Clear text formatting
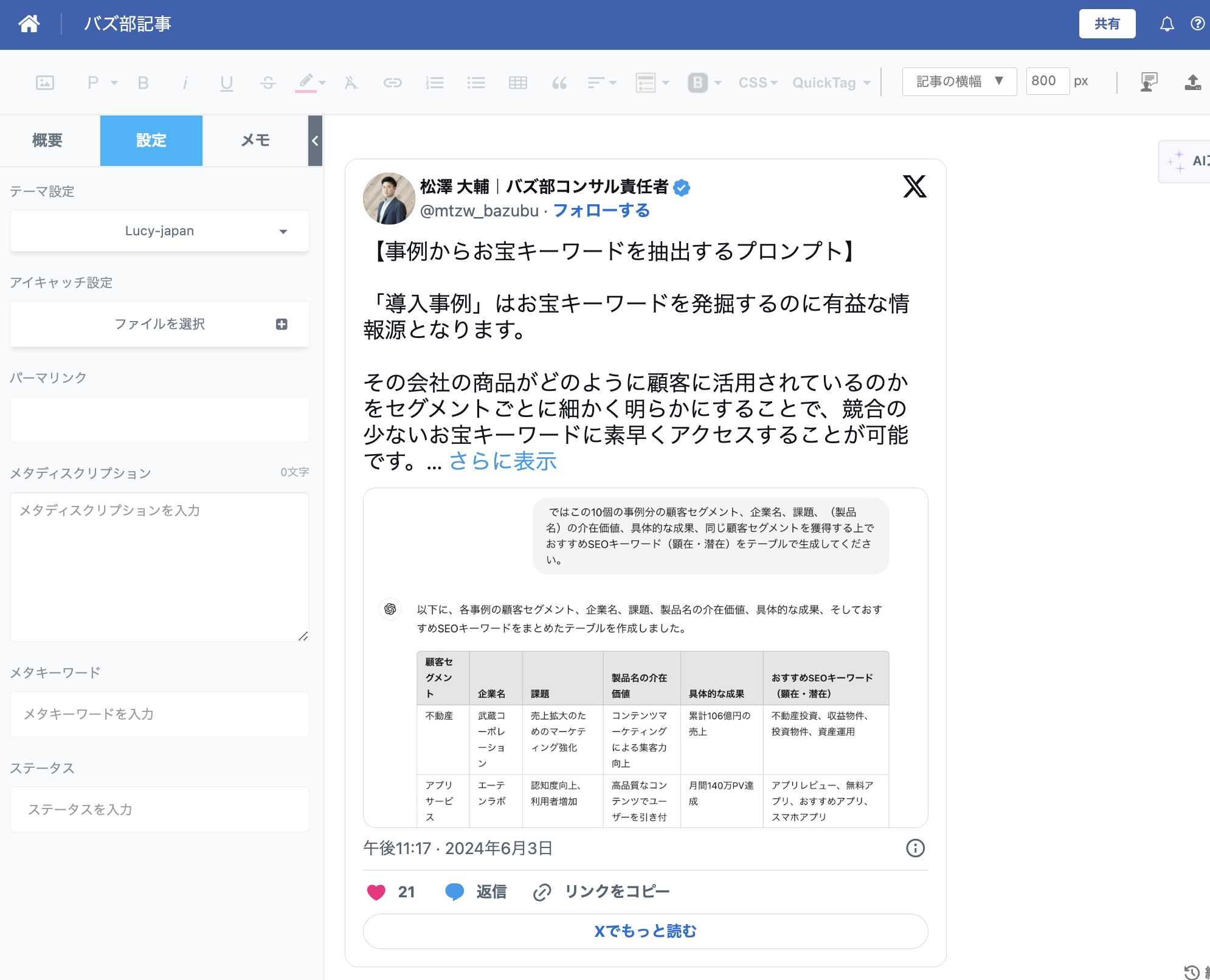This screenshot has height=980, width=1210. pos(351,83)
